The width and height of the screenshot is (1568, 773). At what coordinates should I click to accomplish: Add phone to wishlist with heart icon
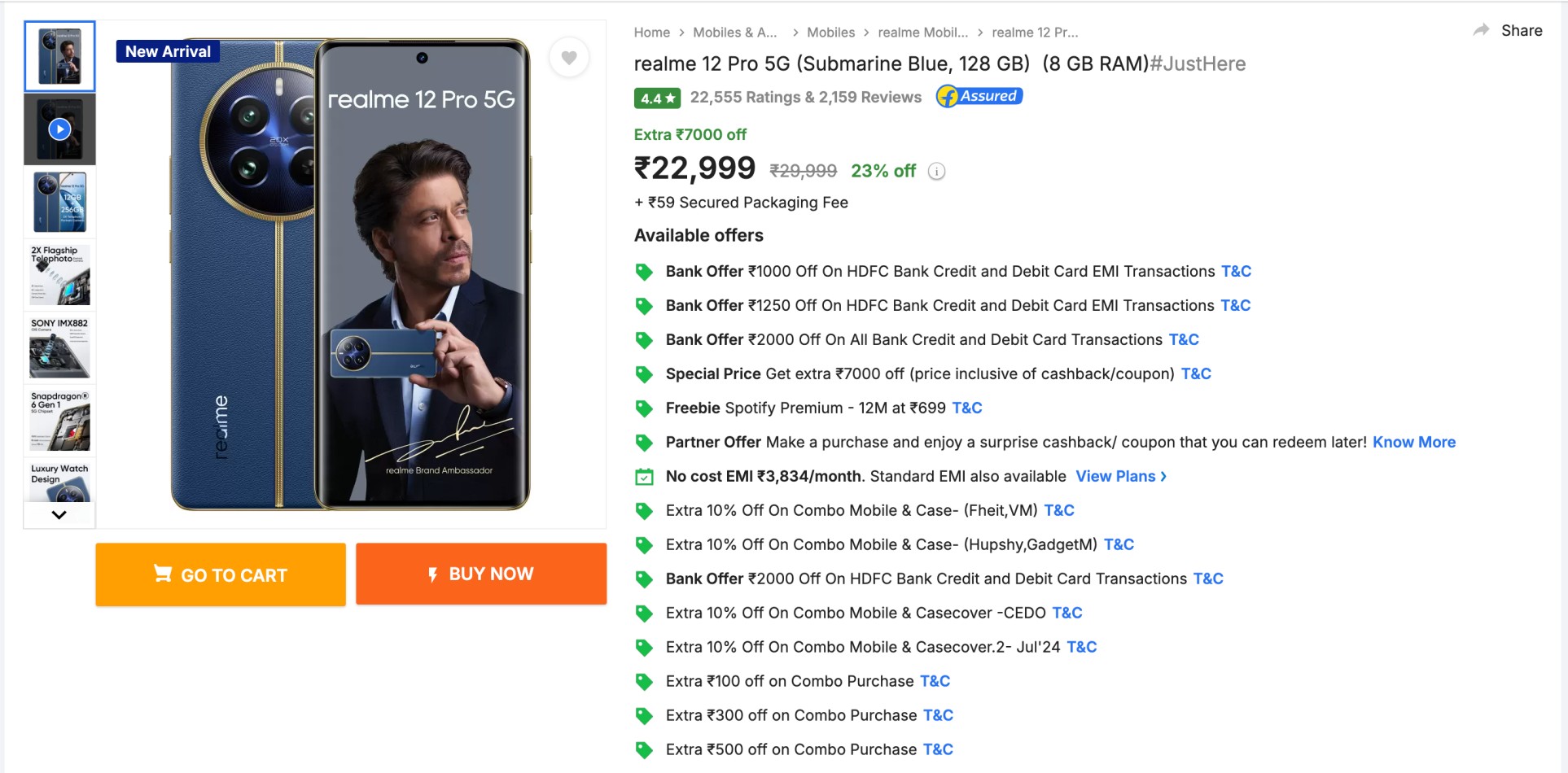569,58
